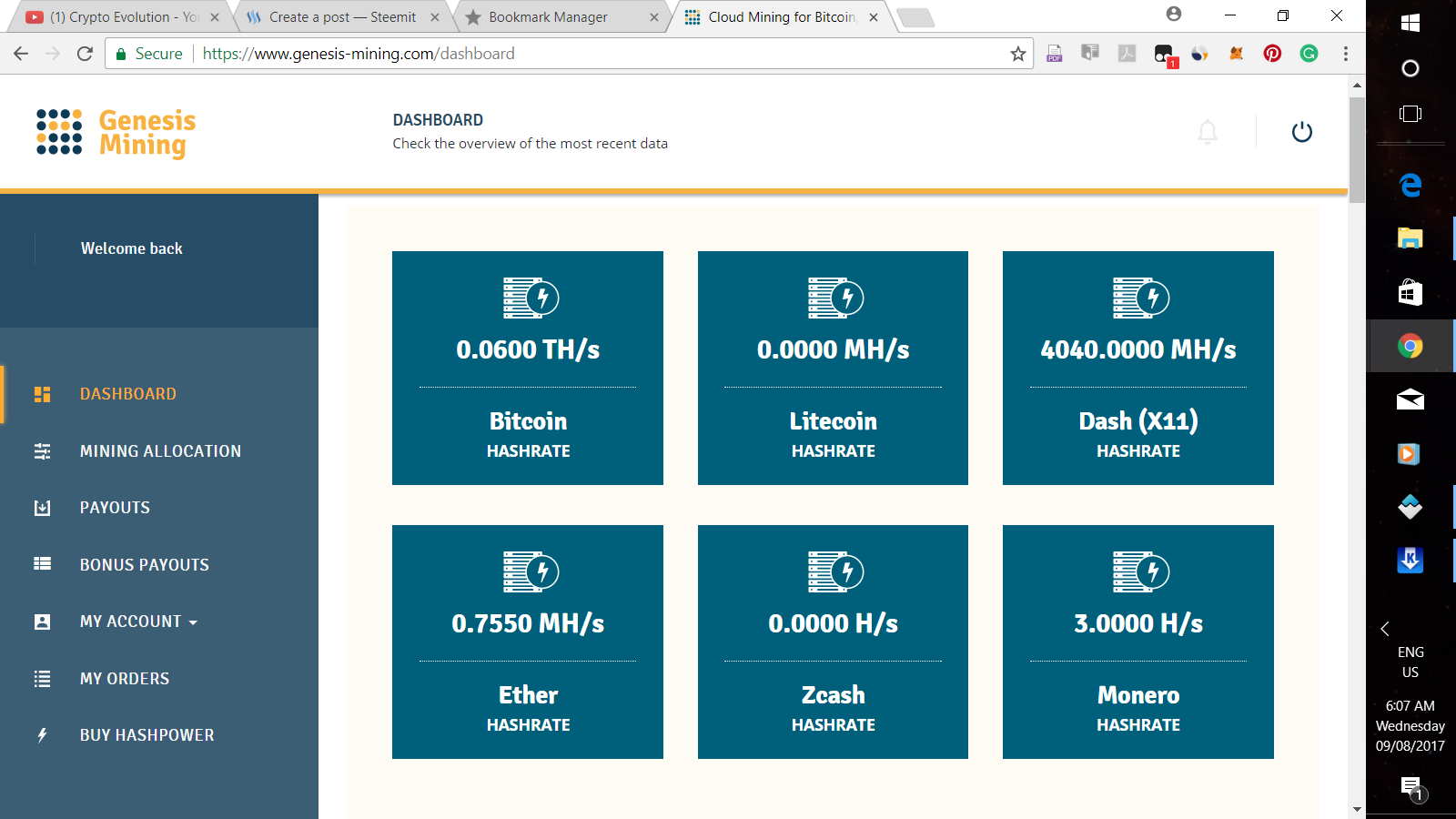
Task: Open Task View on the taskbar
Action: click(1410, 114)
